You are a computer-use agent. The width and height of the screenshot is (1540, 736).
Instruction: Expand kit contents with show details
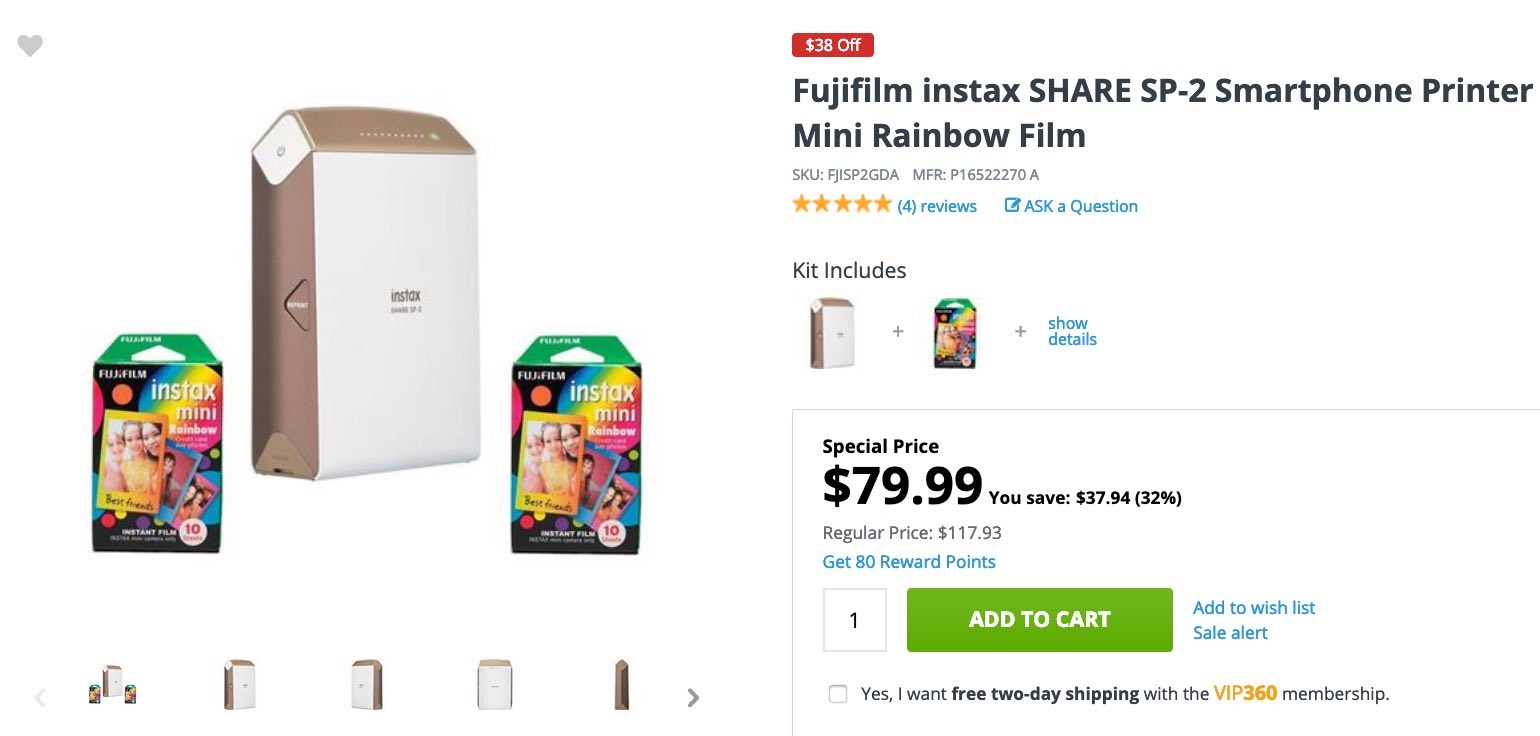(1072, 331)
